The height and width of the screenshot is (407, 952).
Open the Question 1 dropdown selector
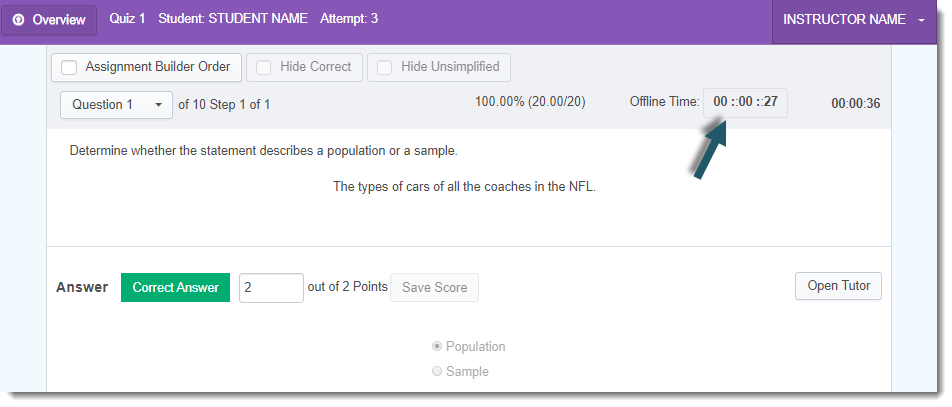pos(117,104)
